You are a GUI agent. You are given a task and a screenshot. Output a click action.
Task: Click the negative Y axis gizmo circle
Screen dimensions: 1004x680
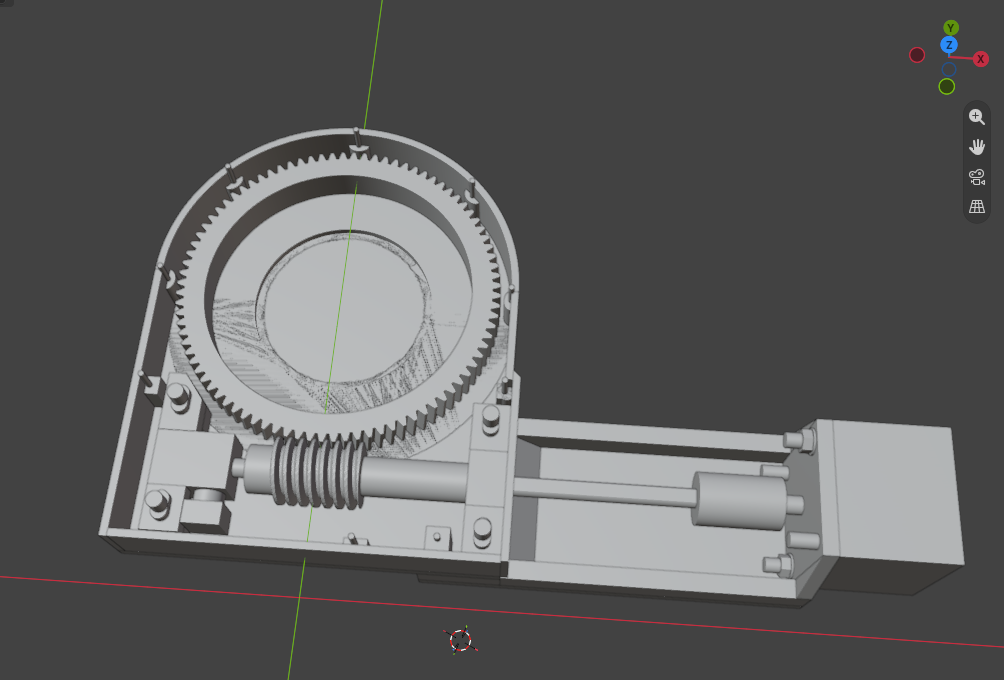click(x=946, y=86)
